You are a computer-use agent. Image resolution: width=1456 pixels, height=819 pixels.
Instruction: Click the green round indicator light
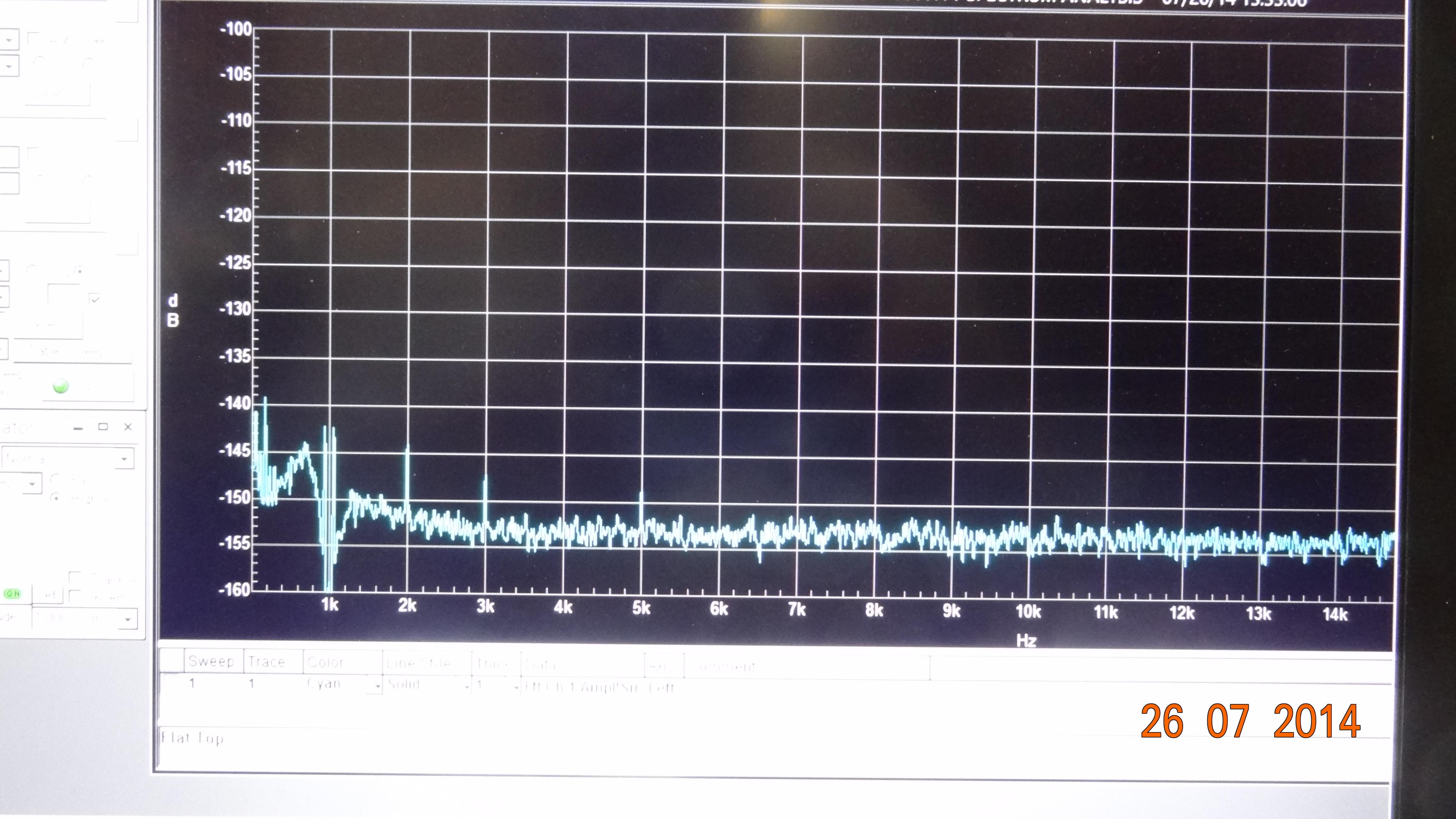click(x=60, y=387)
